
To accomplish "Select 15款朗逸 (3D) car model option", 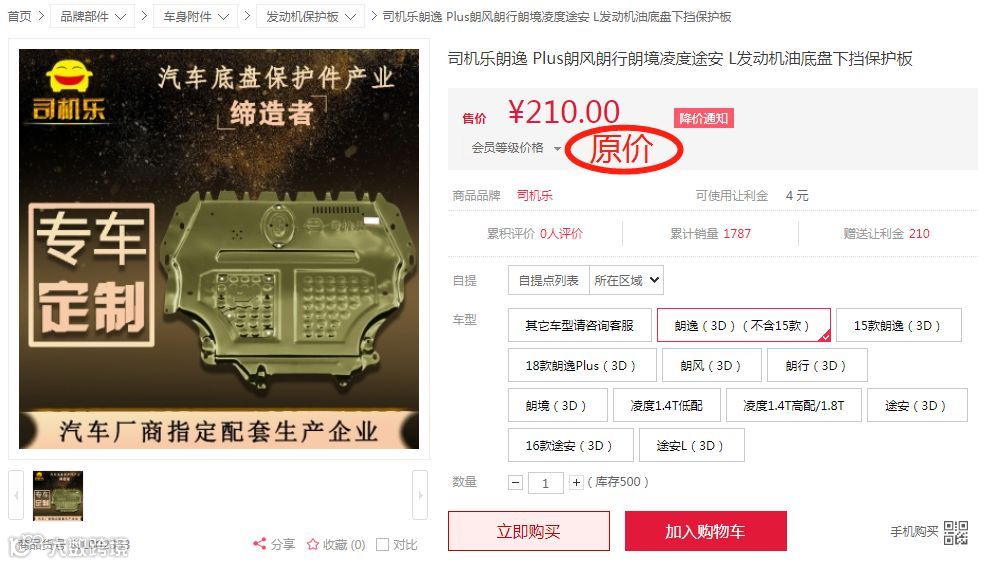I will tap(898, 326).
